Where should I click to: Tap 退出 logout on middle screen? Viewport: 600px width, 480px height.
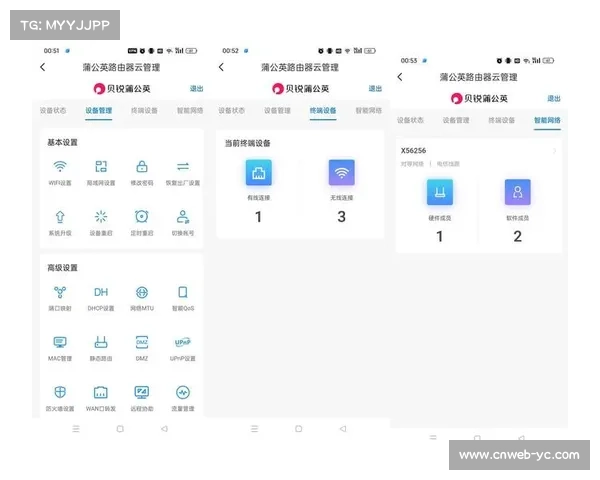click(375, 89)
